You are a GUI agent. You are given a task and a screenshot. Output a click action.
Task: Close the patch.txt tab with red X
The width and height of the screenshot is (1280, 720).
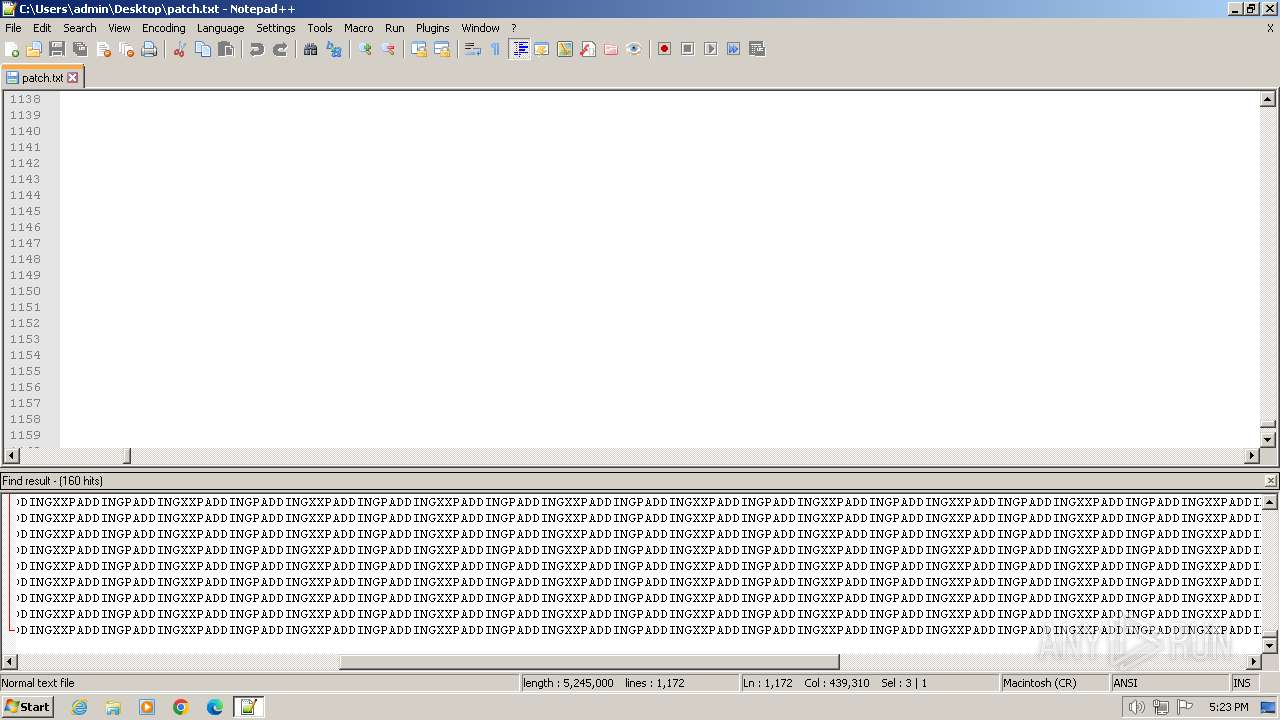72,77
